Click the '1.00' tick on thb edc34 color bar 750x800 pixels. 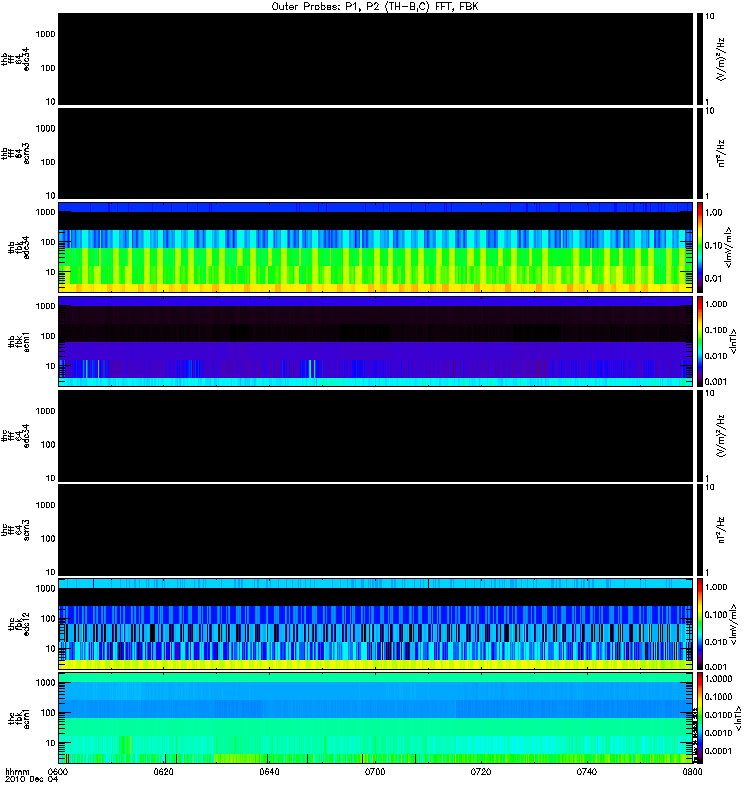click(713, 213)
